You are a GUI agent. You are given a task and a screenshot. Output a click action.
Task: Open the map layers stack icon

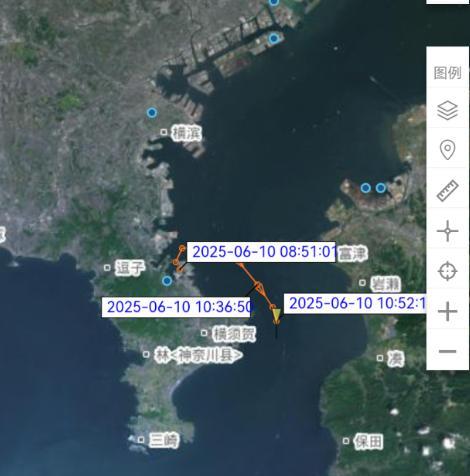coord(447,110)
